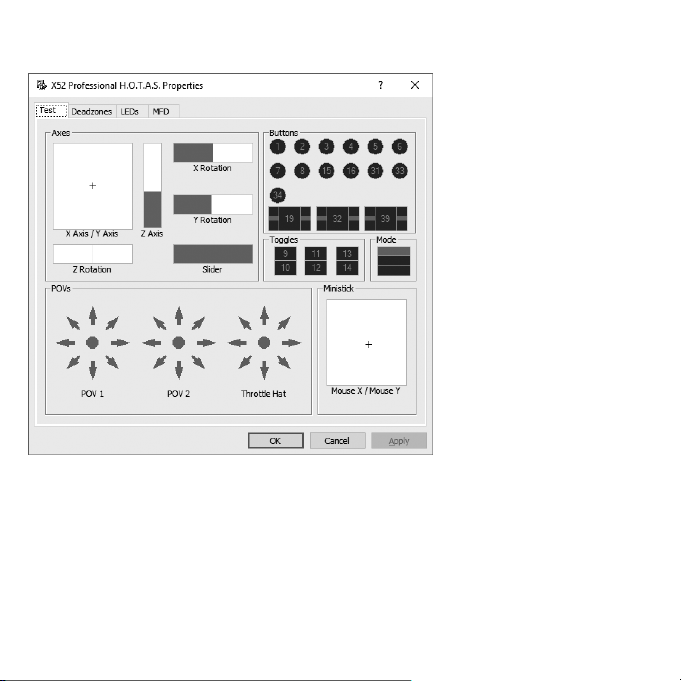Open the LEDs tab
Image resolution: width=681 pixels, height=681 pixels.
coord(132,112)
